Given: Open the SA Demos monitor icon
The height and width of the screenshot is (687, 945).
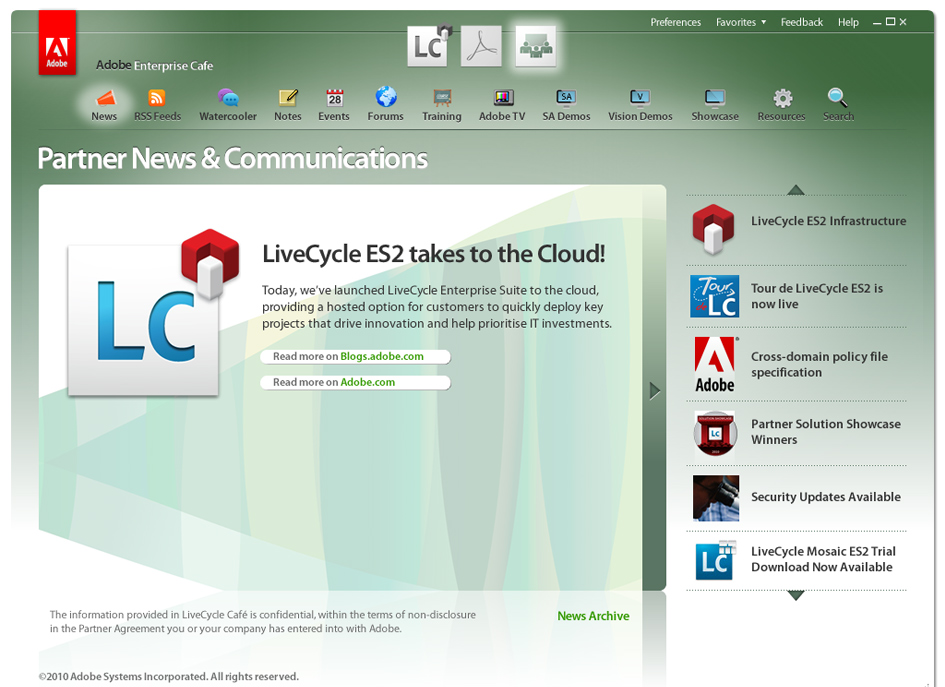Looking at the screenshot, I should click(x=566, y=98).
